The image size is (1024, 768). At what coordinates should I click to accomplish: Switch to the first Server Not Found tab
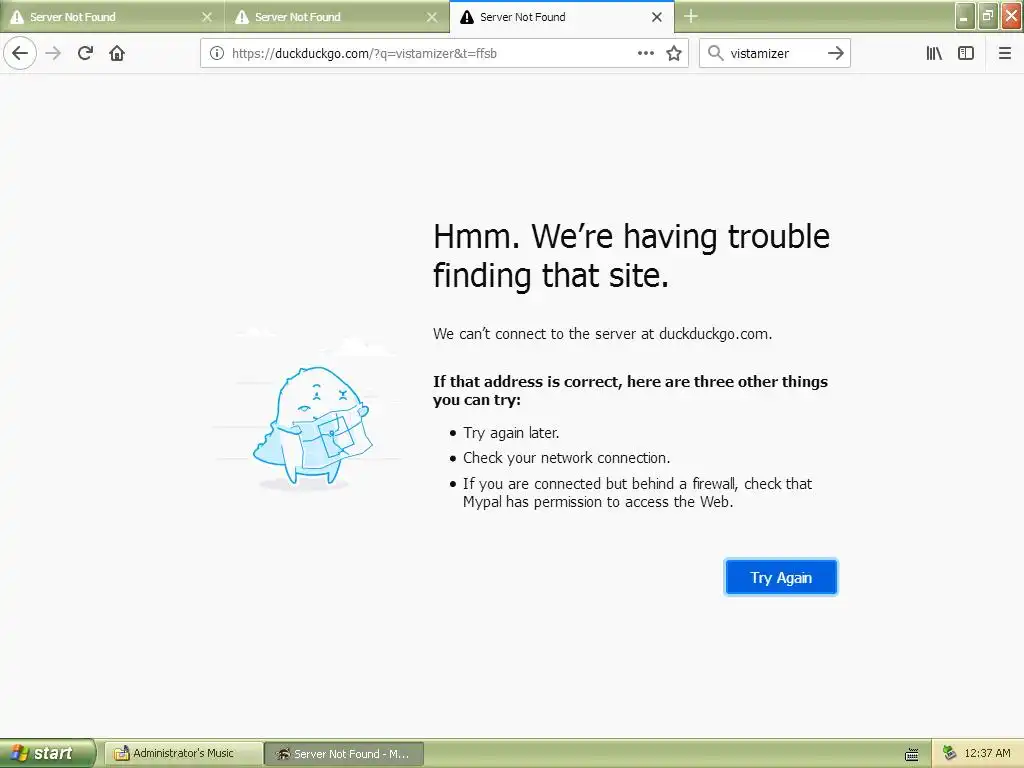click(111, 17)
